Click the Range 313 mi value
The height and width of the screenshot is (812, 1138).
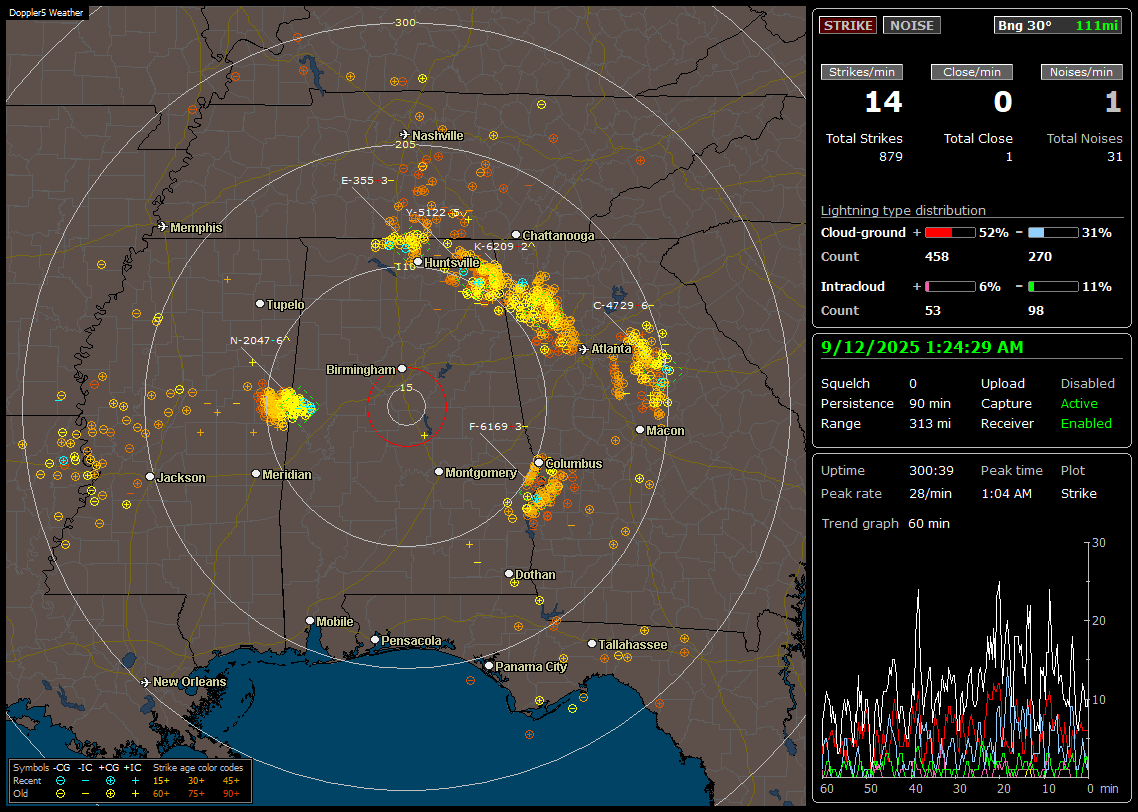930,424
